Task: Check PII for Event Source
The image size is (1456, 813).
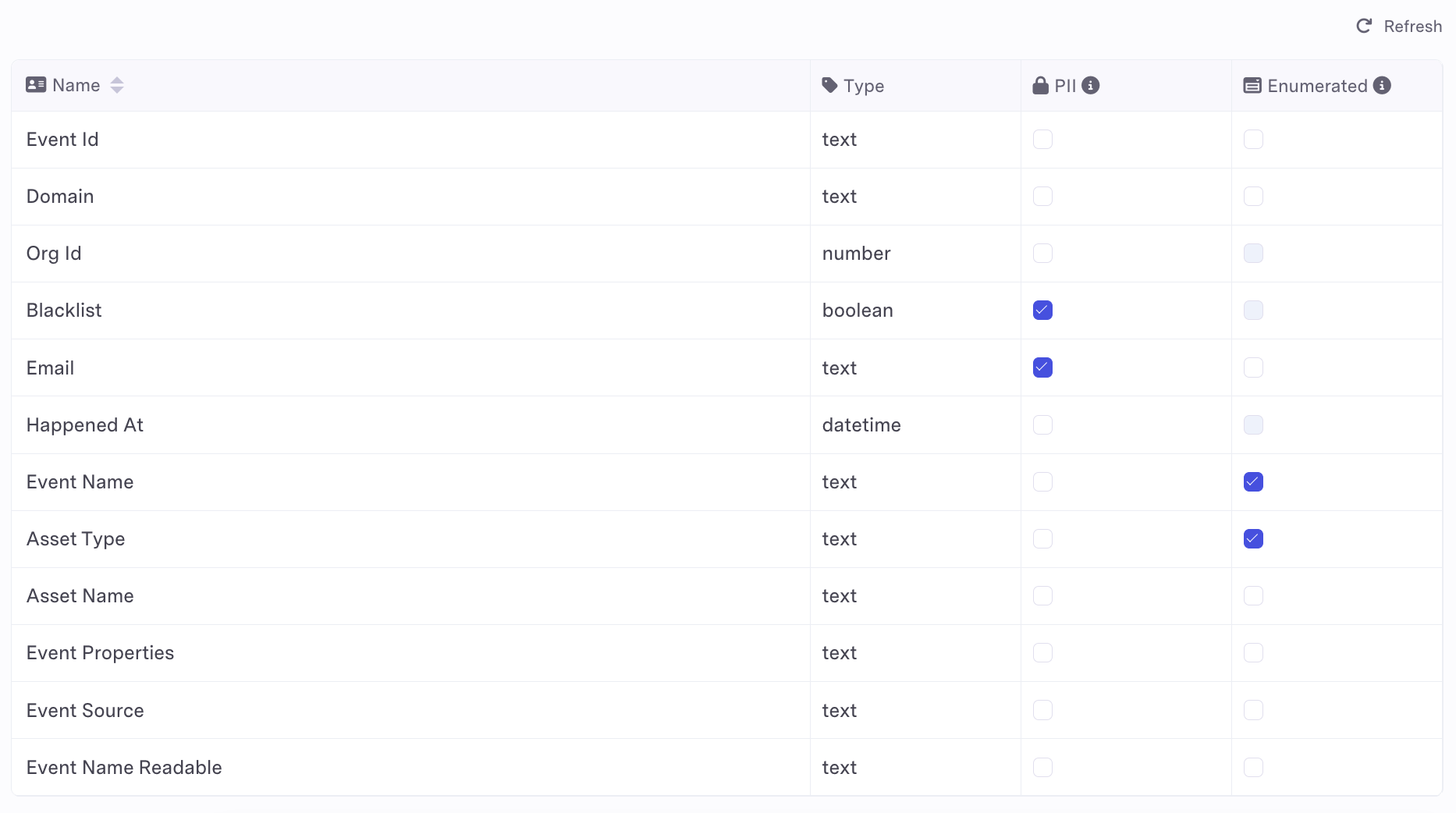Action: click(x=1042, y=710)
